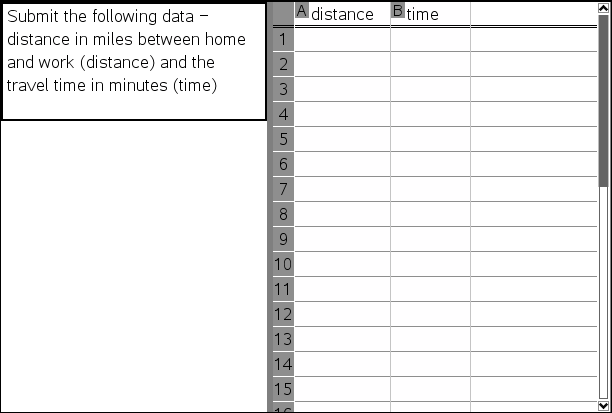612x413 pixels.
Task: Click the distance cell in row 1
Action: 342,39
